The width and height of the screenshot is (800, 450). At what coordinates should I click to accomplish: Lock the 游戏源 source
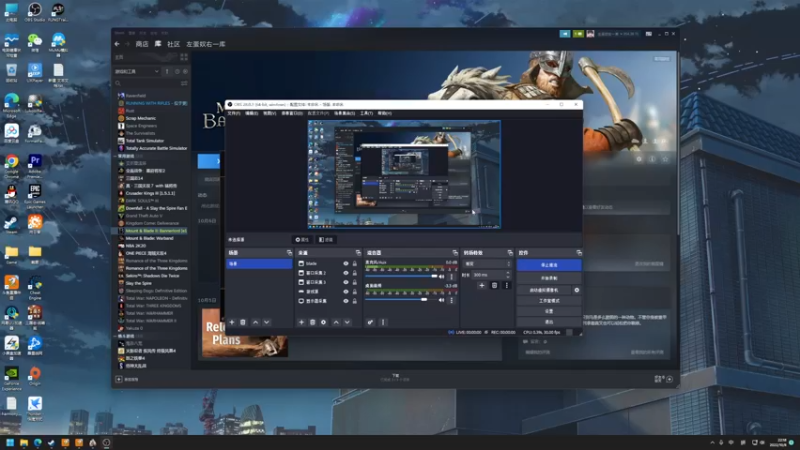click(355, 292)
